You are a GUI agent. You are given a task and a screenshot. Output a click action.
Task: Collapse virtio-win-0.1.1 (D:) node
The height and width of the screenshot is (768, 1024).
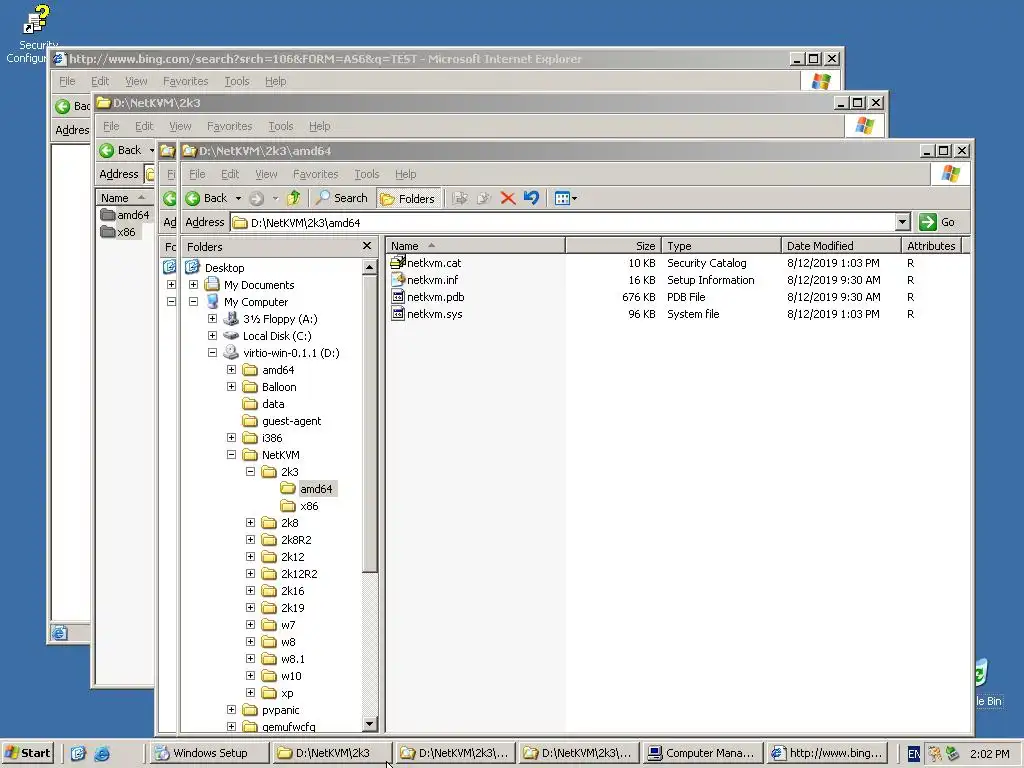click(x=212, y=353)
